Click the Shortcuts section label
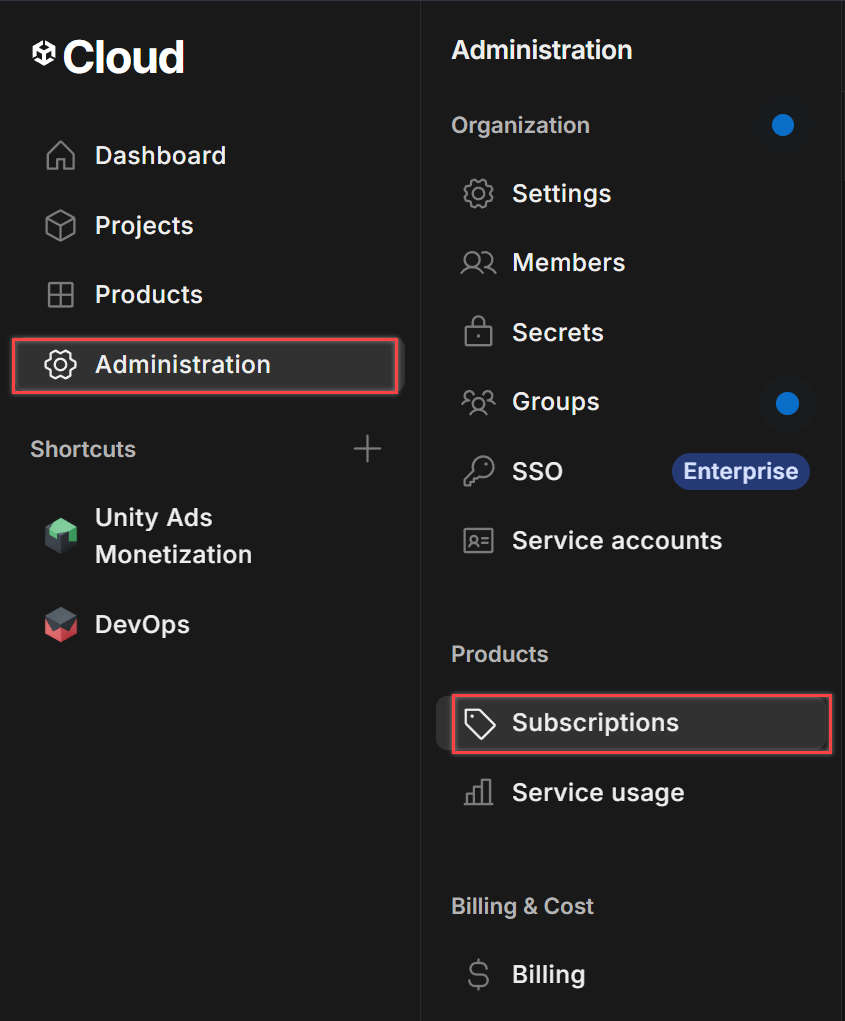The image size is (845, 1021). pyautogui.click(x=83, y=449)
